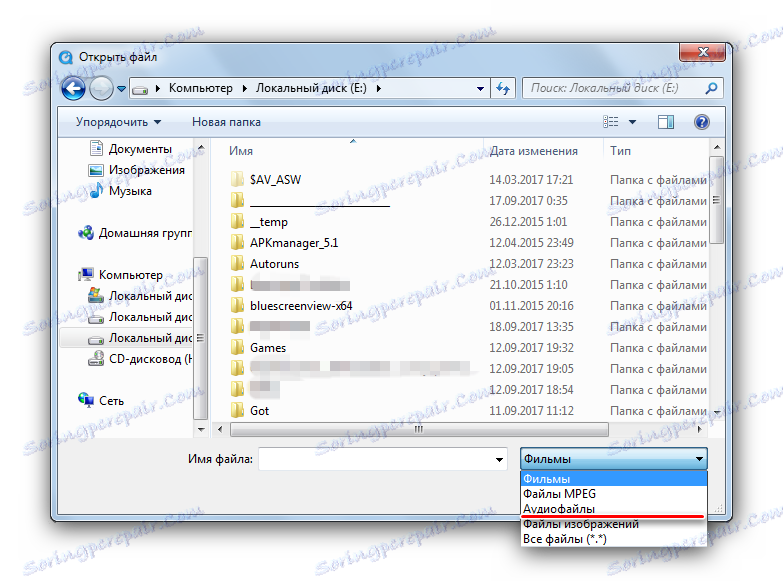Image resolution: width=783 pixels, height=581 pixels.
Task: Toggle the preview pane icon
Action: point(666,122)
